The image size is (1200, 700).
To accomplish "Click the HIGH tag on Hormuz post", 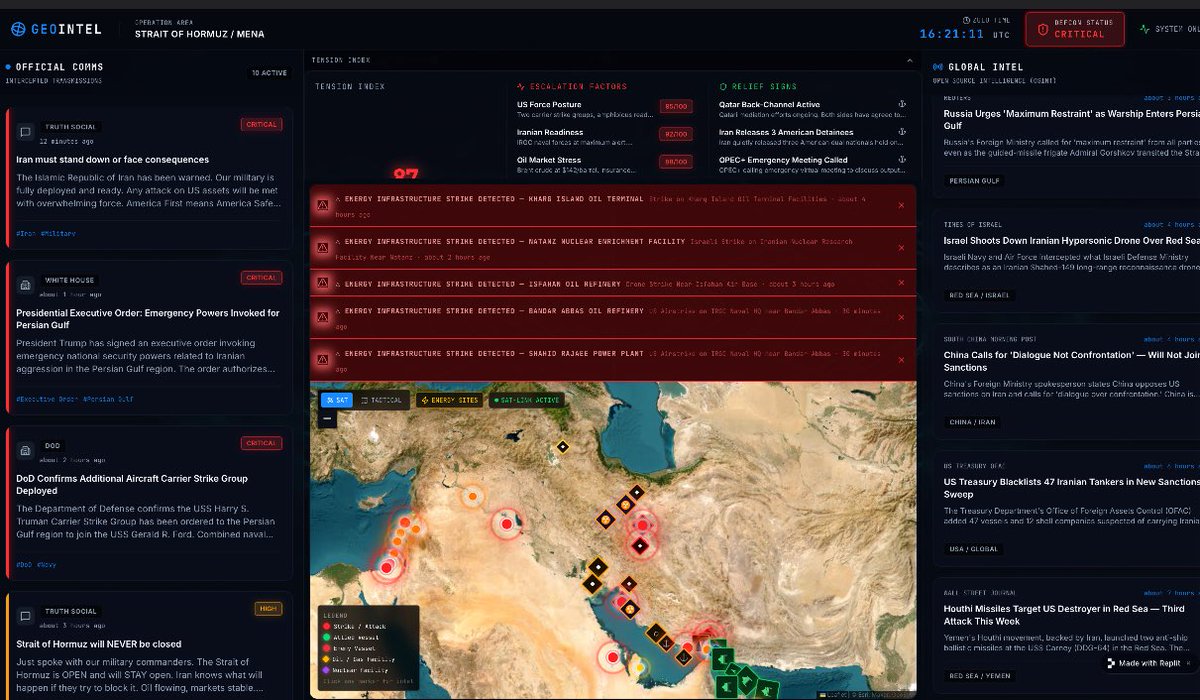I will point(268,608).
